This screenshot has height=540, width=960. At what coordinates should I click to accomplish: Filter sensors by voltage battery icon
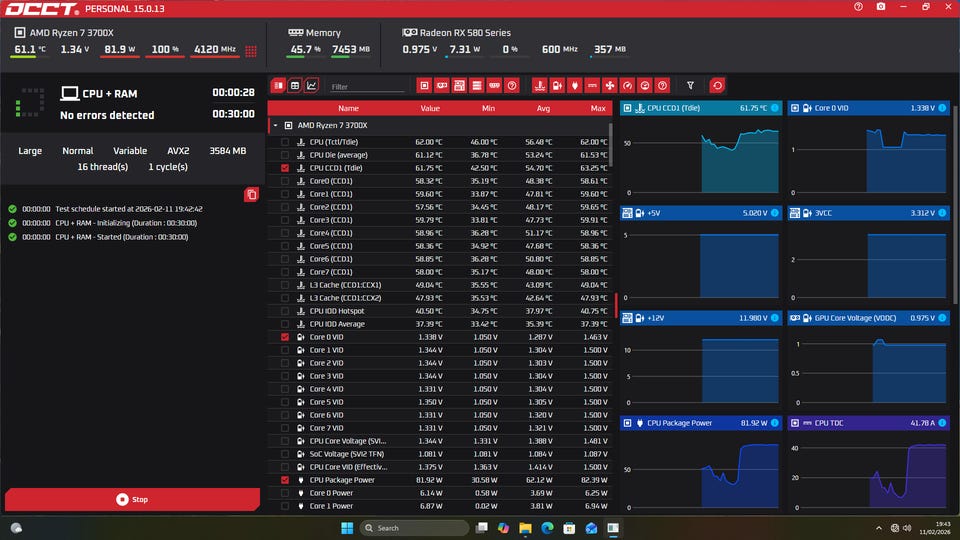tap(557, 86)
